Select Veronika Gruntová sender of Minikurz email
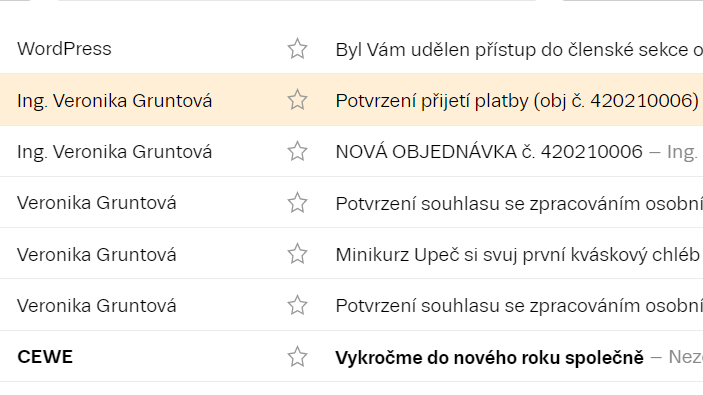Image resolution: width=703 pixels, height=395 pixels. tap(96, 255)
